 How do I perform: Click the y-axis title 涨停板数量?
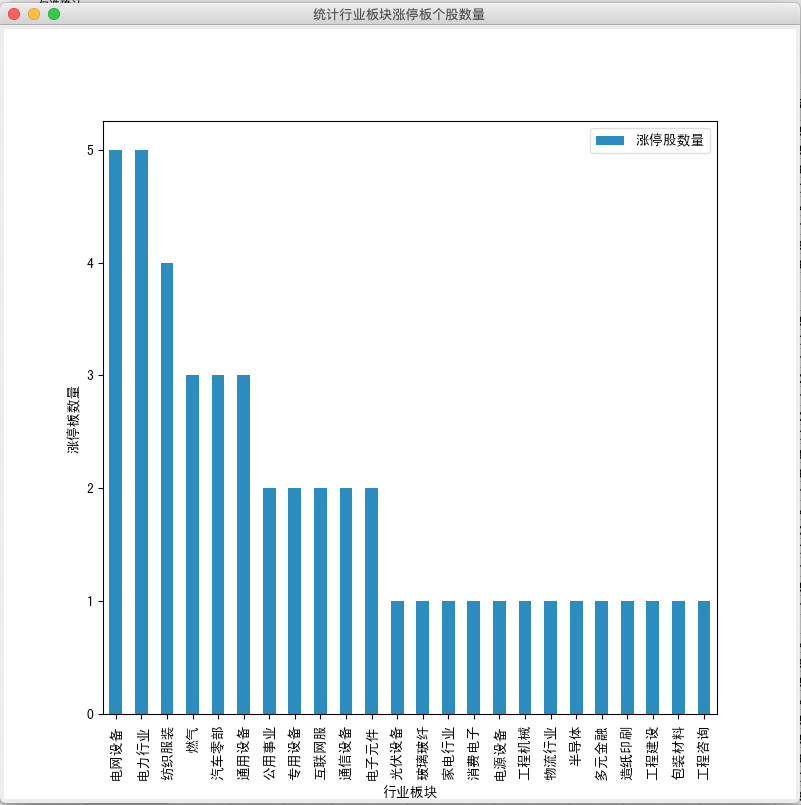[x=73, y=420]
